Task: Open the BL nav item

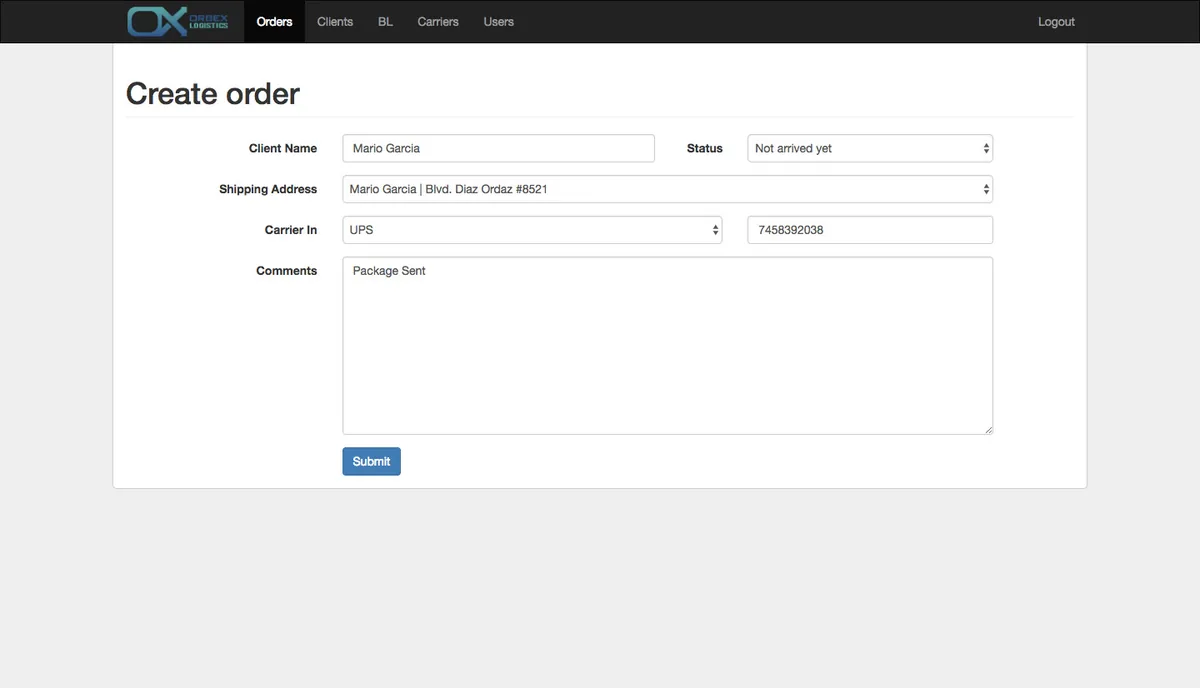Action: [x=385, y=21]
